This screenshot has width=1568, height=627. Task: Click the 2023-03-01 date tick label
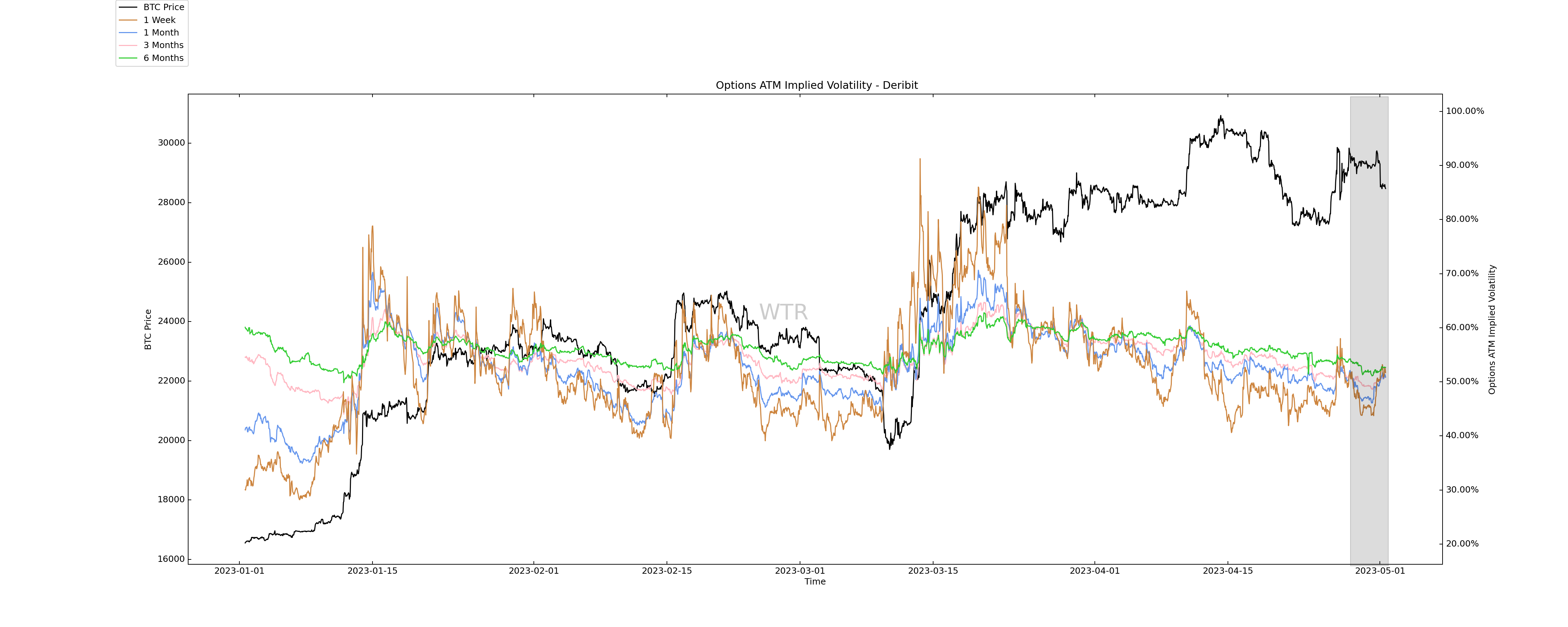tap(800, 571)
